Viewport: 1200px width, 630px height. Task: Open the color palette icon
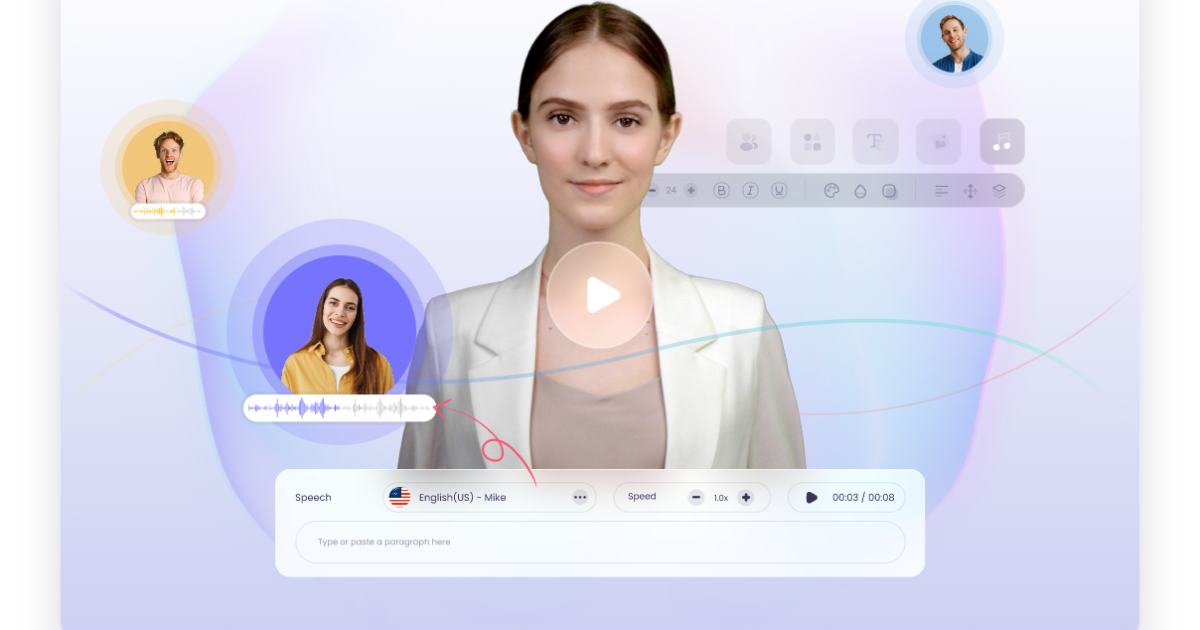[831, 191]
